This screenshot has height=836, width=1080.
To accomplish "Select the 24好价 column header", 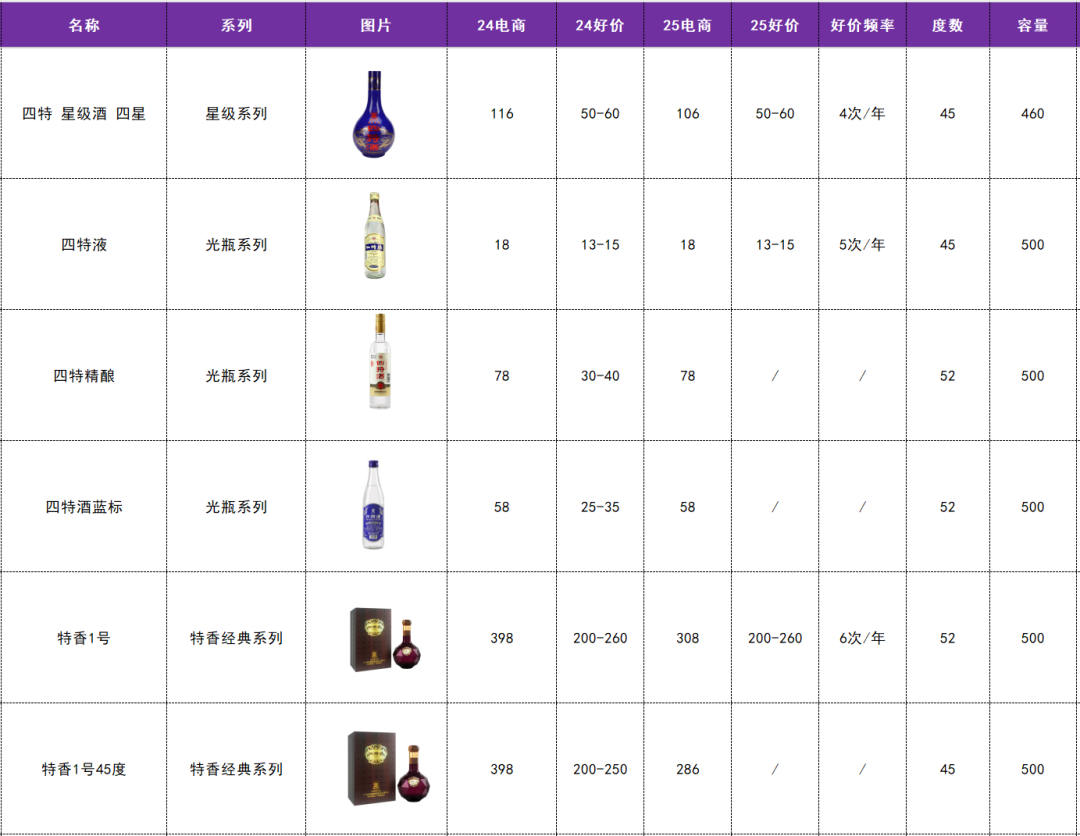I will point(600,25).
